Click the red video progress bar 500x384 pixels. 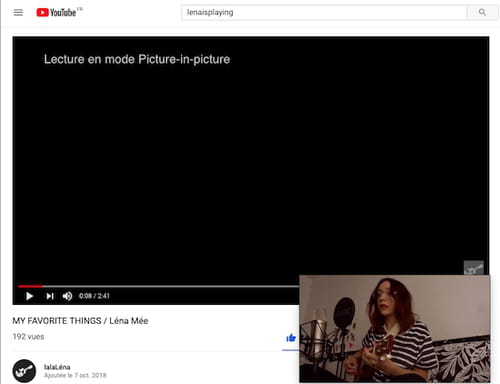[x=30, y=286]
